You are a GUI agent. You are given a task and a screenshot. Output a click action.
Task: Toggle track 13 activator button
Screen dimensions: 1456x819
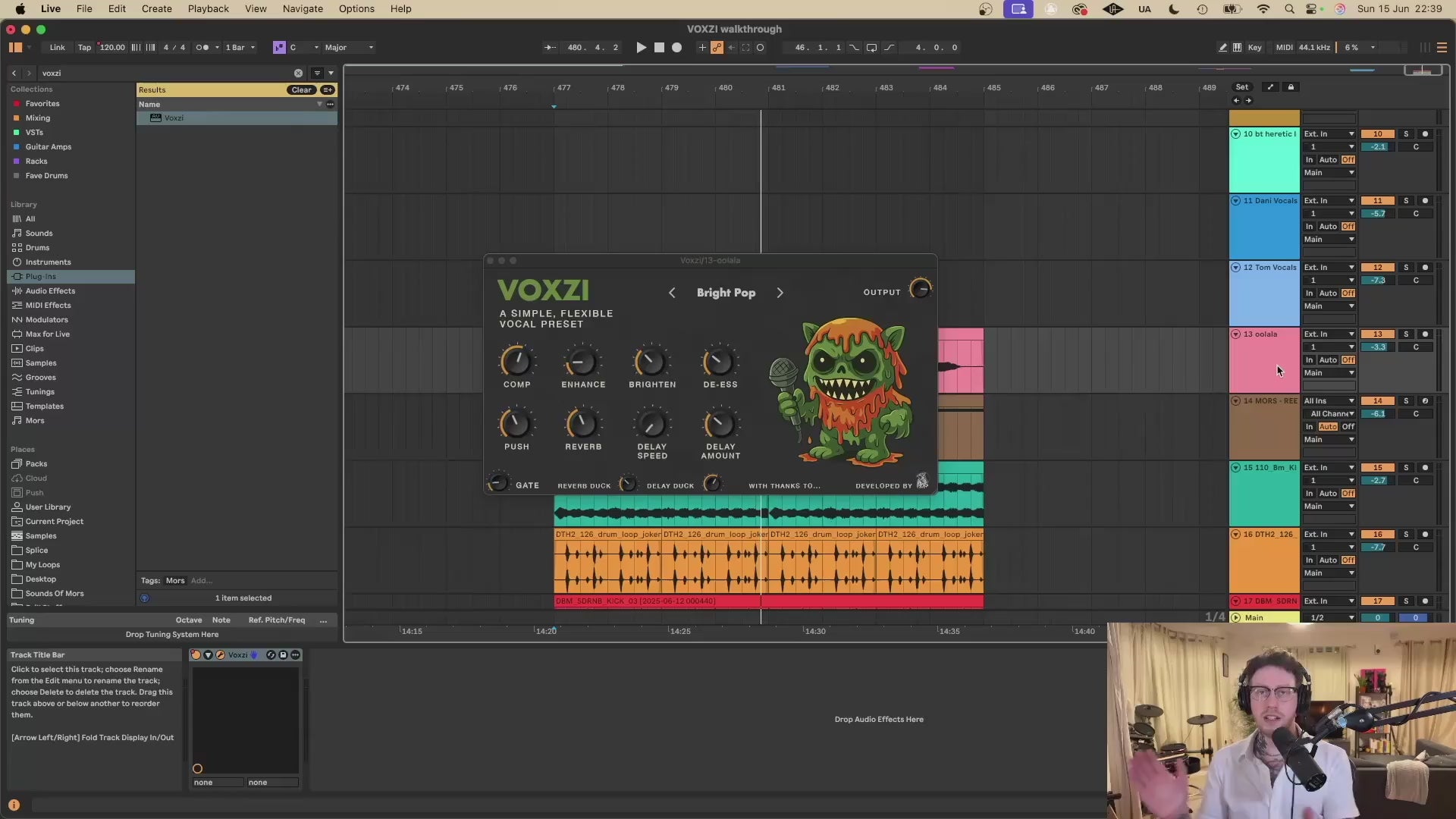click(1378, 334)
